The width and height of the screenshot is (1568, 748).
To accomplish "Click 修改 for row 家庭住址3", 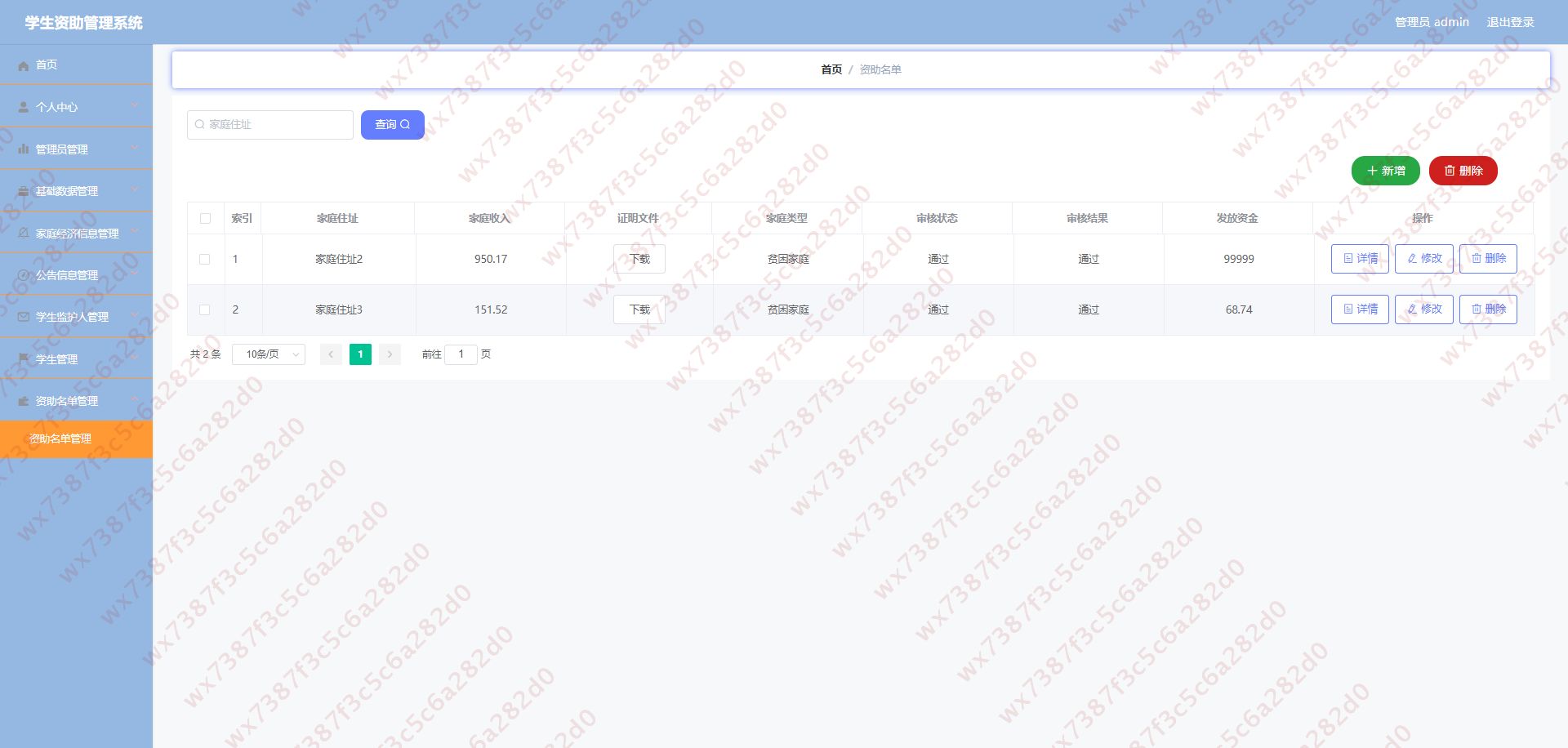I will (1424, 309).
